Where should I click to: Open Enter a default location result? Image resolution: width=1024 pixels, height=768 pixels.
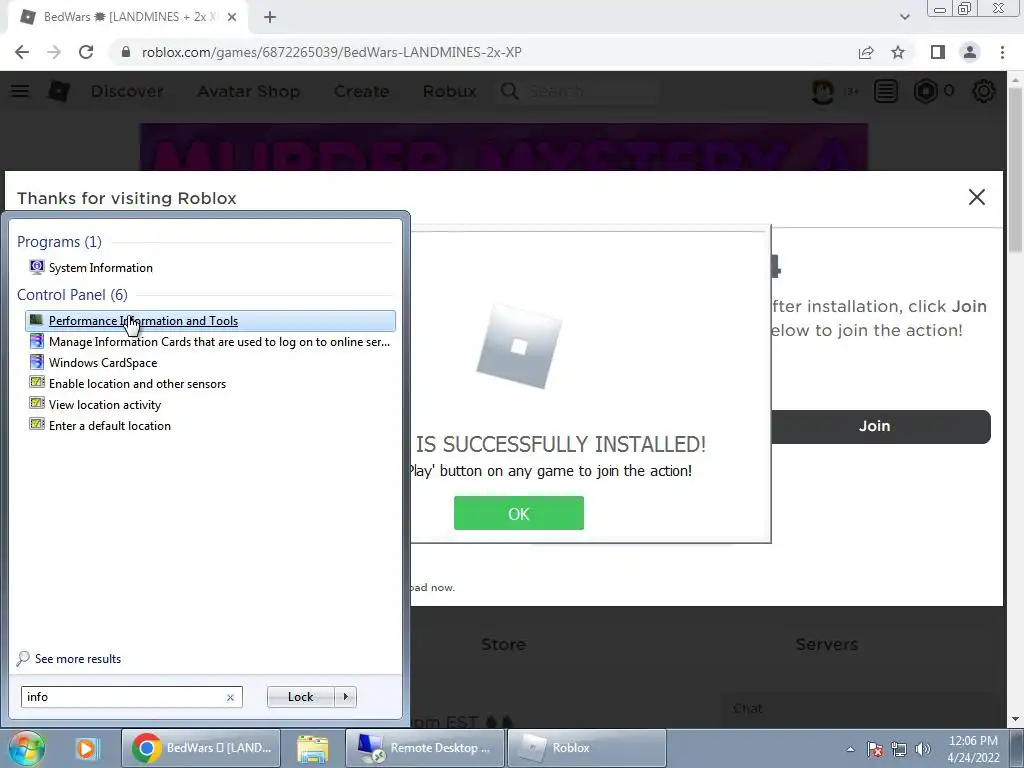coord(101,425)
